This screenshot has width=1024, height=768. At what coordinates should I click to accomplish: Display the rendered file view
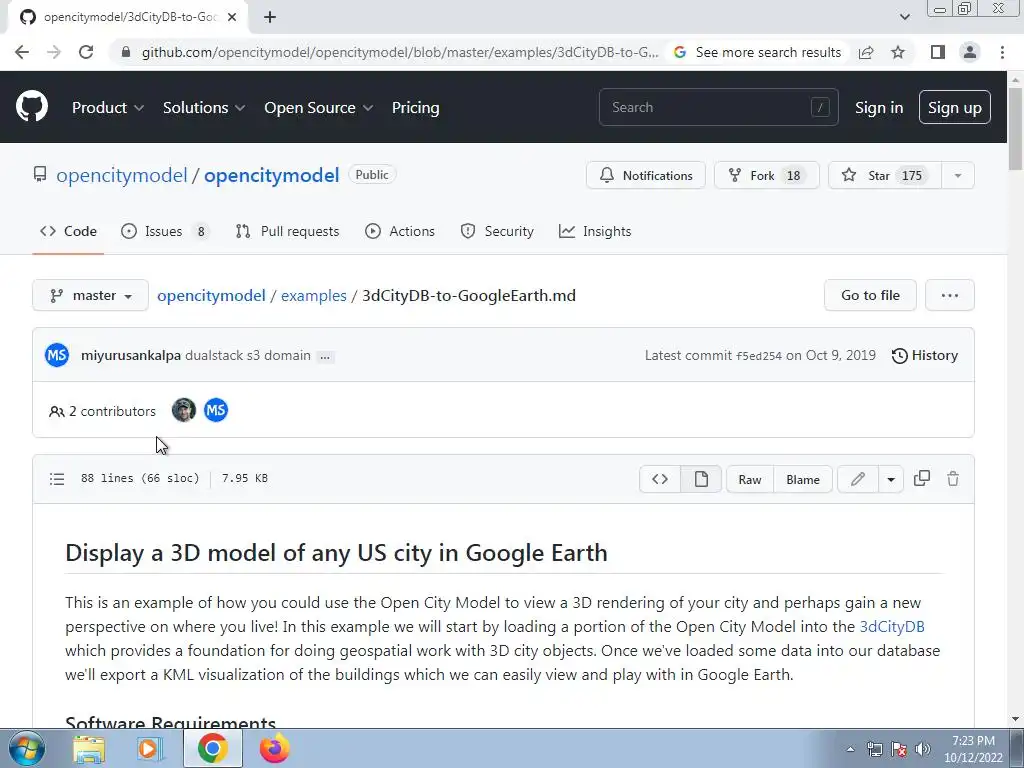pyautogui.click(x=701, y=479)
